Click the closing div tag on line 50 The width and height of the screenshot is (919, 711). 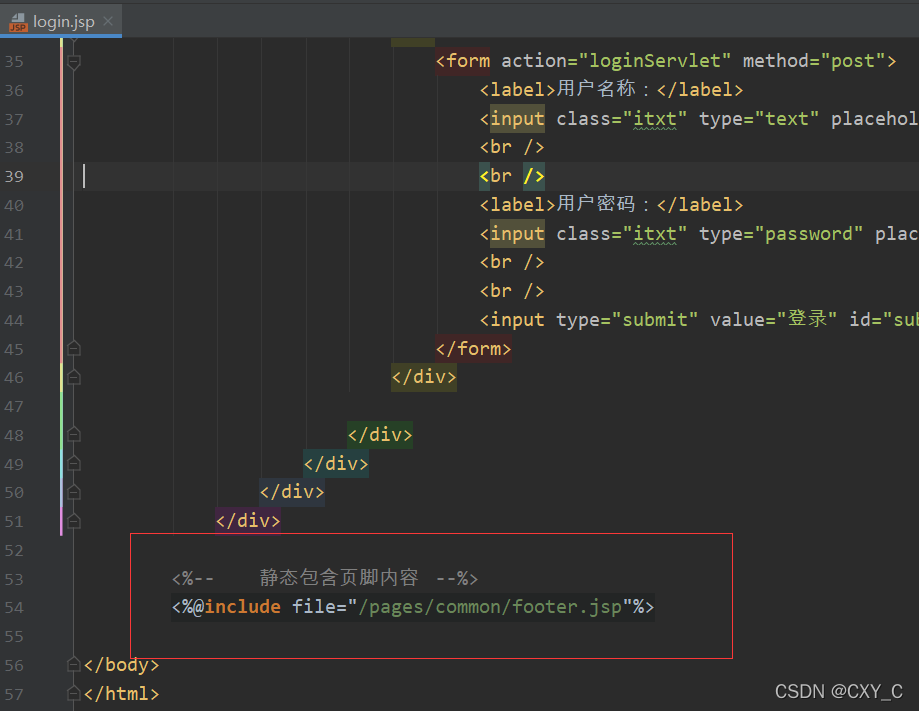pos(292,492)
